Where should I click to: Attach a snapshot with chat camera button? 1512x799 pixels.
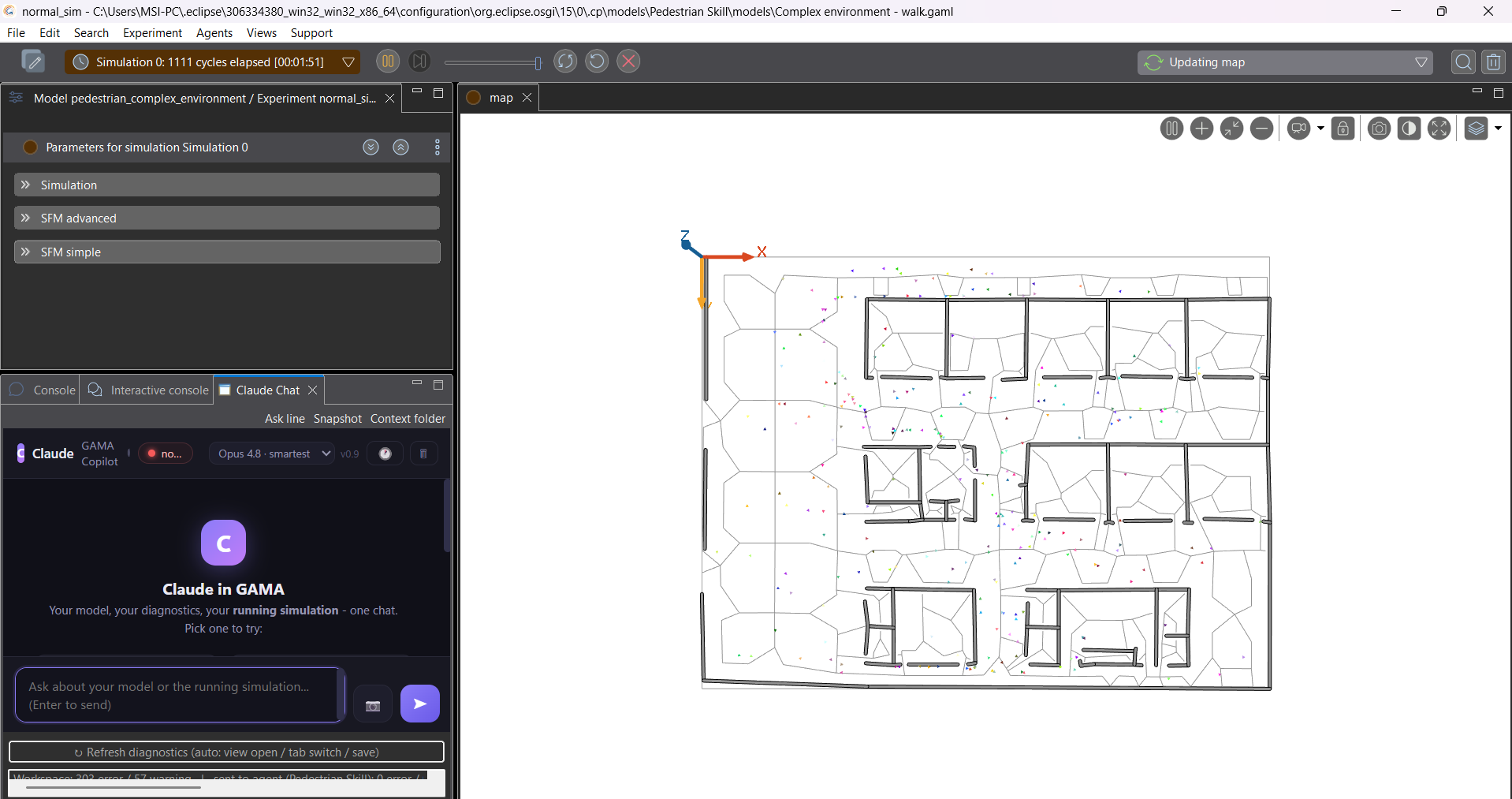point(373,704)
